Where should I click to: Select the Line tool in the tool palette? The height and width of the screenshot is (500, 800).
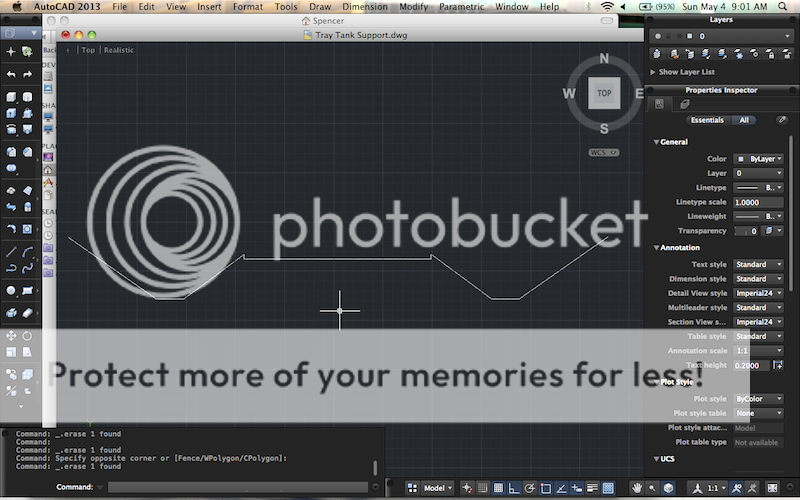point(11,251)
